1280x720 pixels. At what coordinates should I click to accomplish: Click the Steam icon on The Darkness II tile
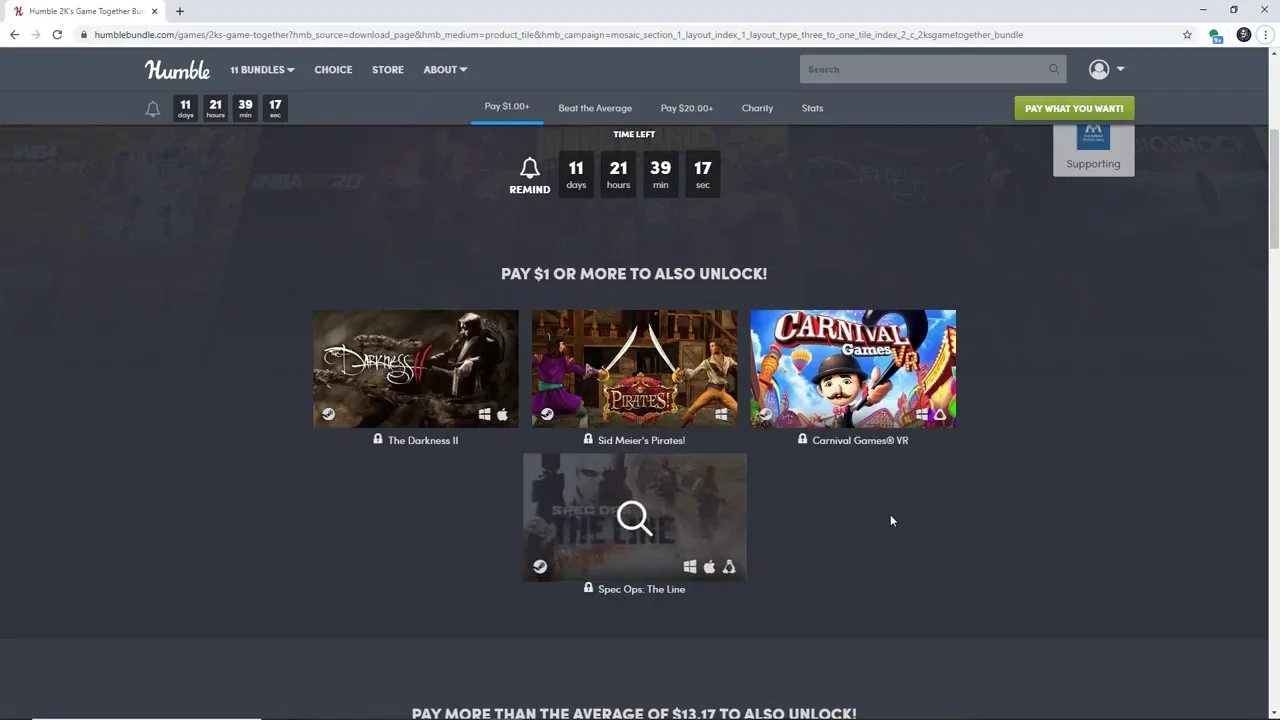[x=328, y=414]
